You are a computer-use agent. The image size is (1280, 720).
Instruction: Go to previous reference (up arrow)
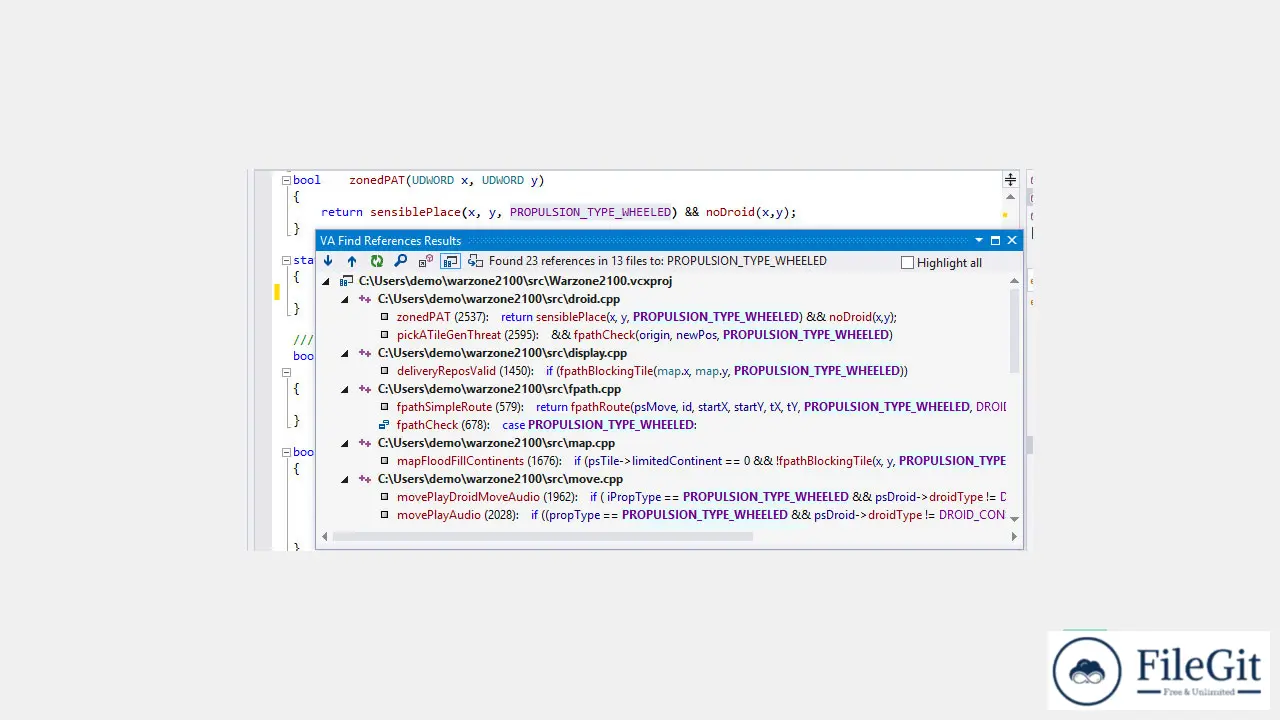pos(352,261)
